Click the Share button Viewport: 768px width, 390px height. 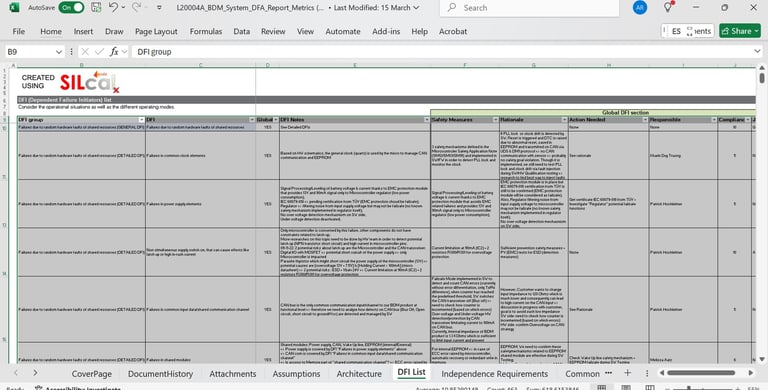(x=740, y=31)
